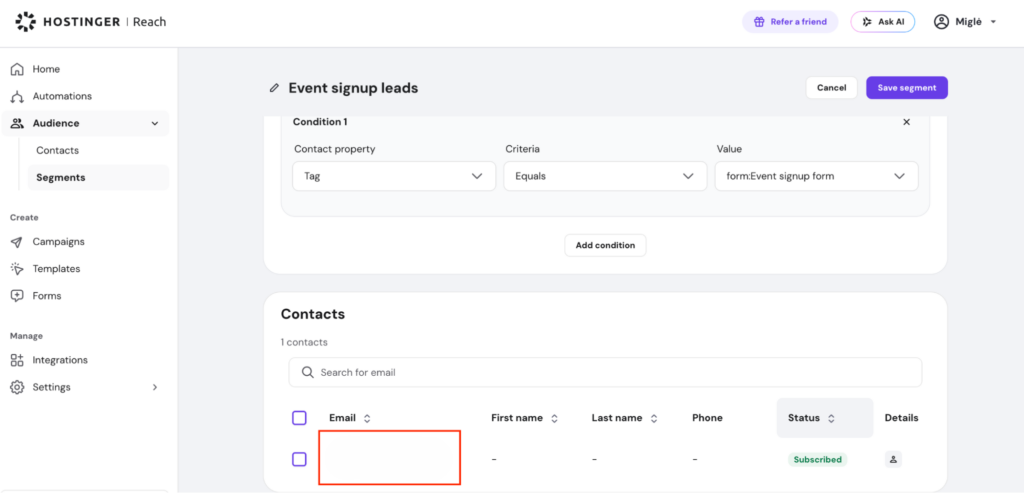The width and height of the screenshot is (1024, 493).
Task: Open the contact details person icon
Action: (893, 460)
